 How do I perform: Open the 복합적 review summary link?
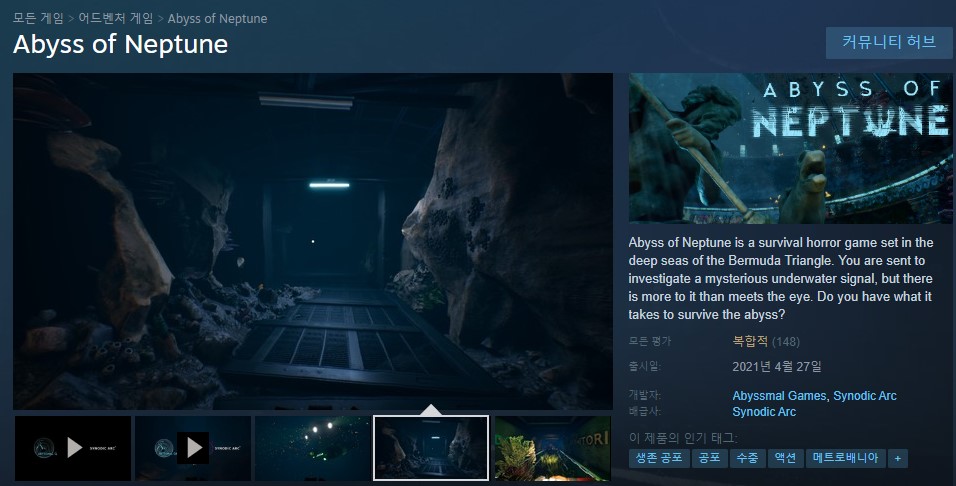(x=750, y=341)
